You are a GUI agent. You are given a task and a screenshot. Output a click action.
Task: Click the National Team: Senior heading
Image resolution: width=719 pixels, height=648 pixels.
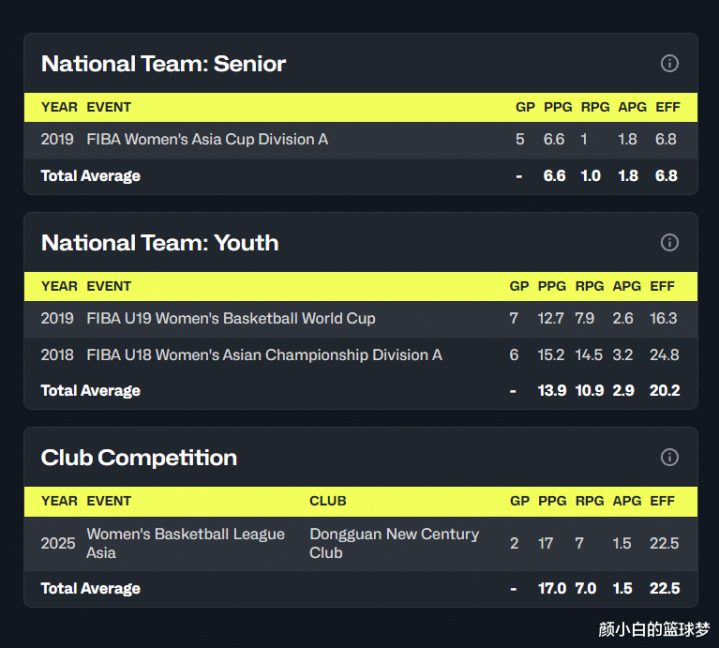point(164,64)
